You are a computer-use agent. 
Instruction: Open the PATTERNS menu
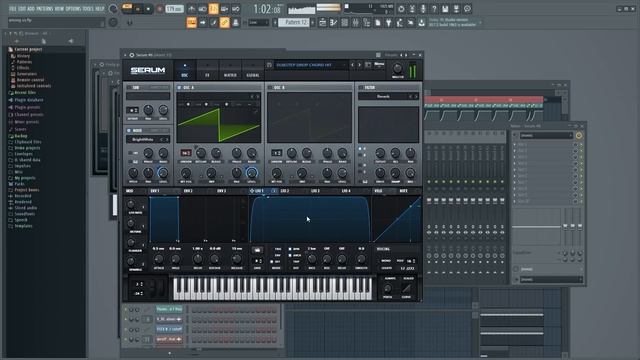(x=44, y=9)
